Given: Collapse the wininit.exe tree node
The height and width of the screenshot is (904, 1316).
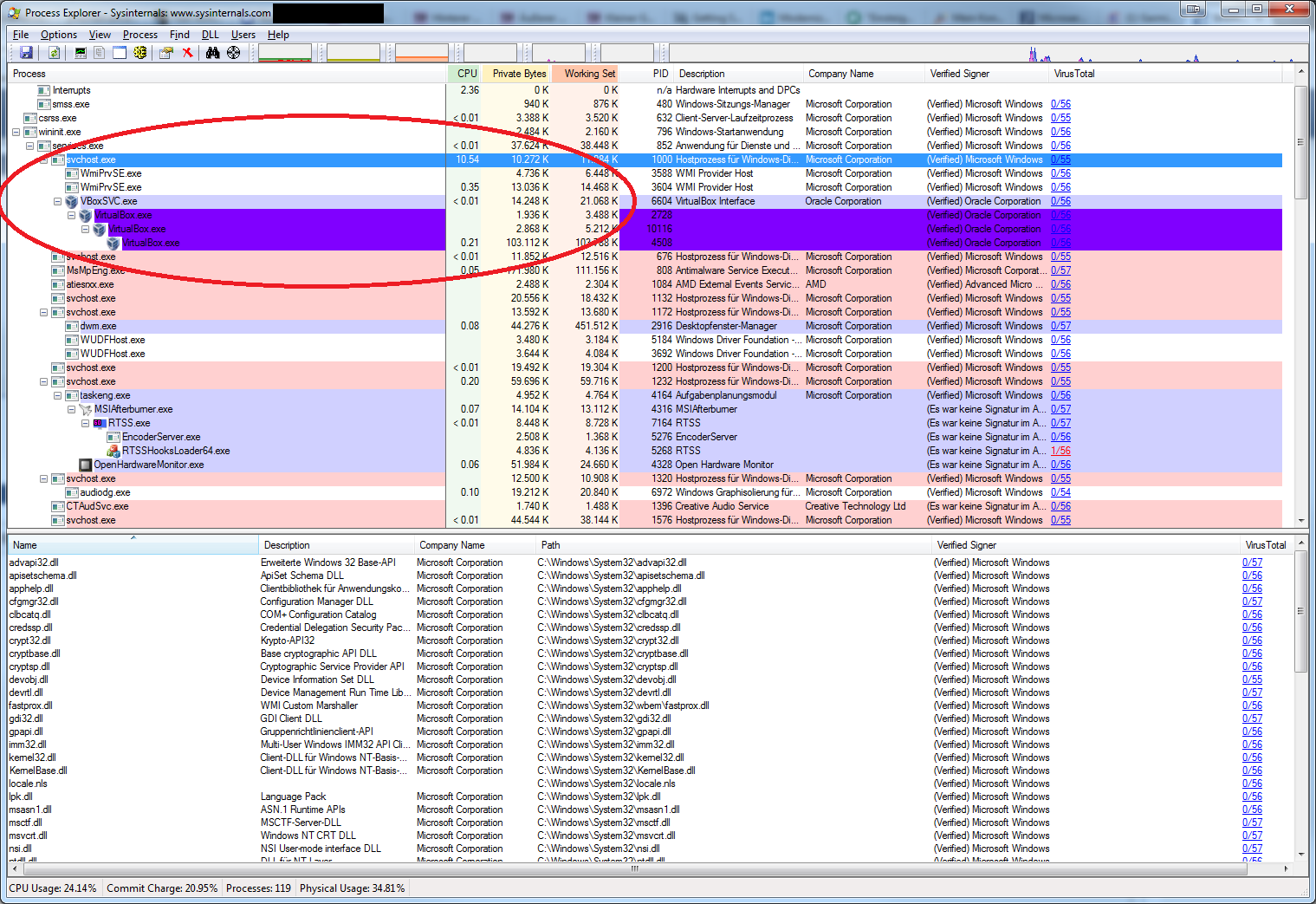Looking at the screenshot, I should tap(16, 132).
